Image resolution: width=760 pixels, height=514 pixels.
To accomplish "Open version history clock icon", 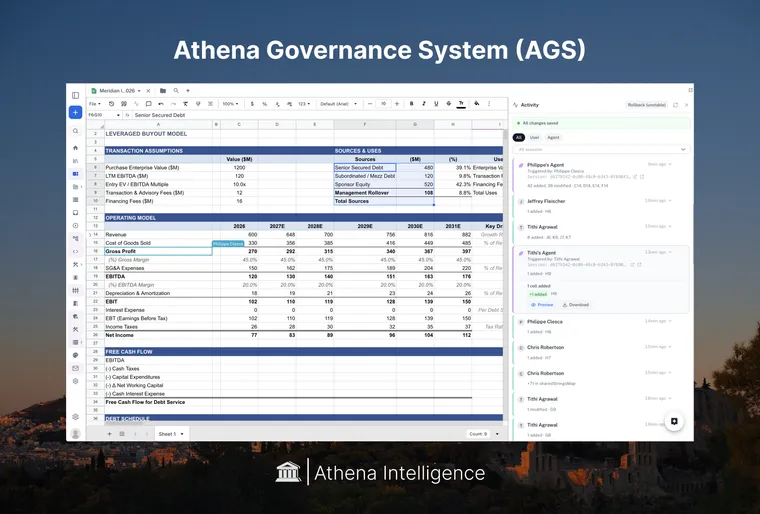I will point(111,104).
